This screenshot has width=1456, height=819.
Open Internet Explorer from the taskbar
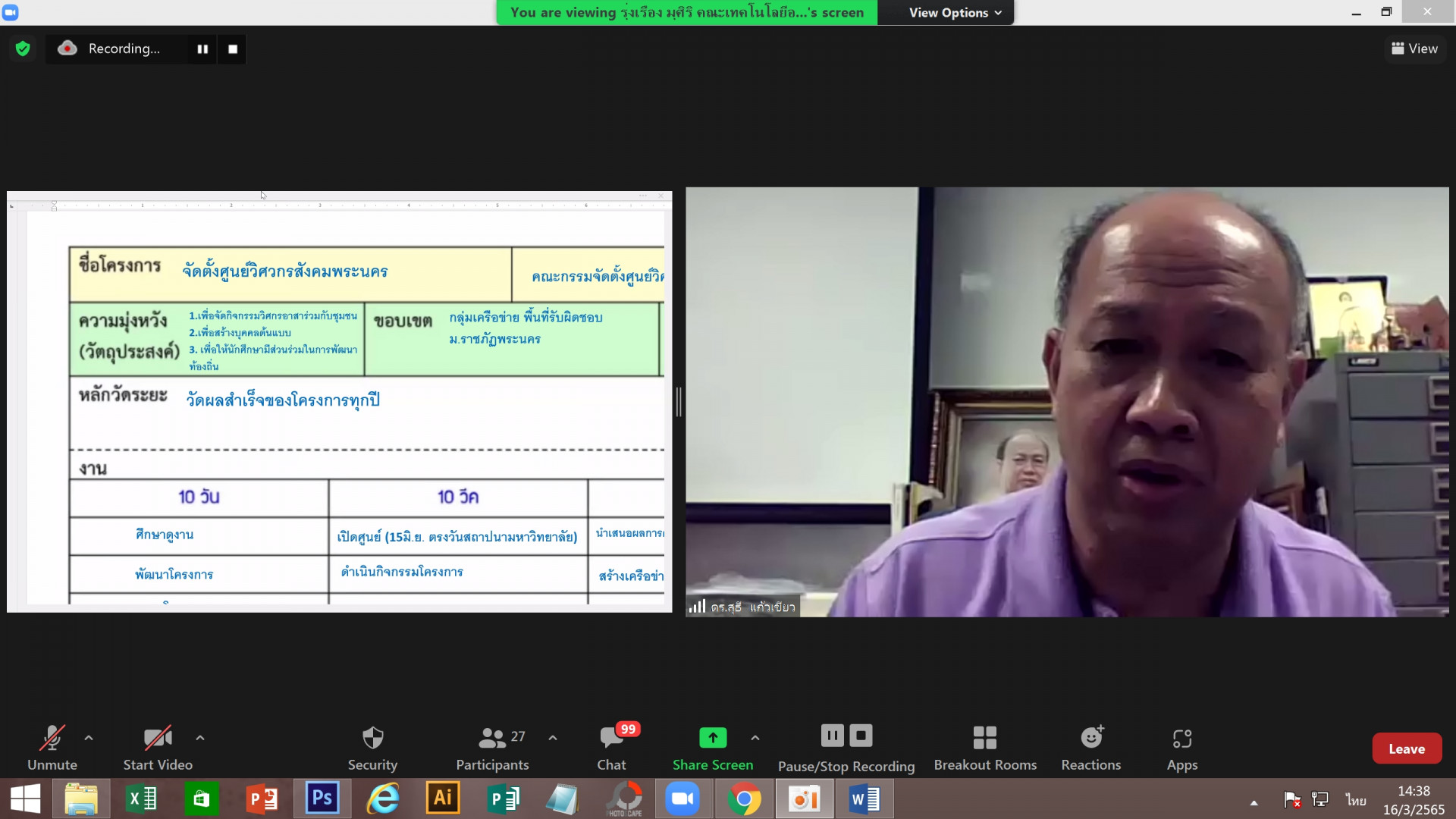383,799
